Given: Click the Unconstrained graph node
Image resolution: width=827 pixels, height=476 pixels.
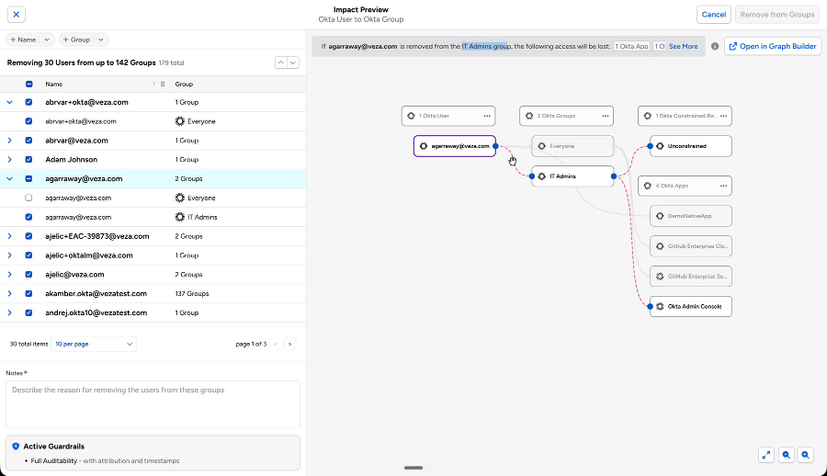Looking at the screenshot, I should click(x=691, y=146).
